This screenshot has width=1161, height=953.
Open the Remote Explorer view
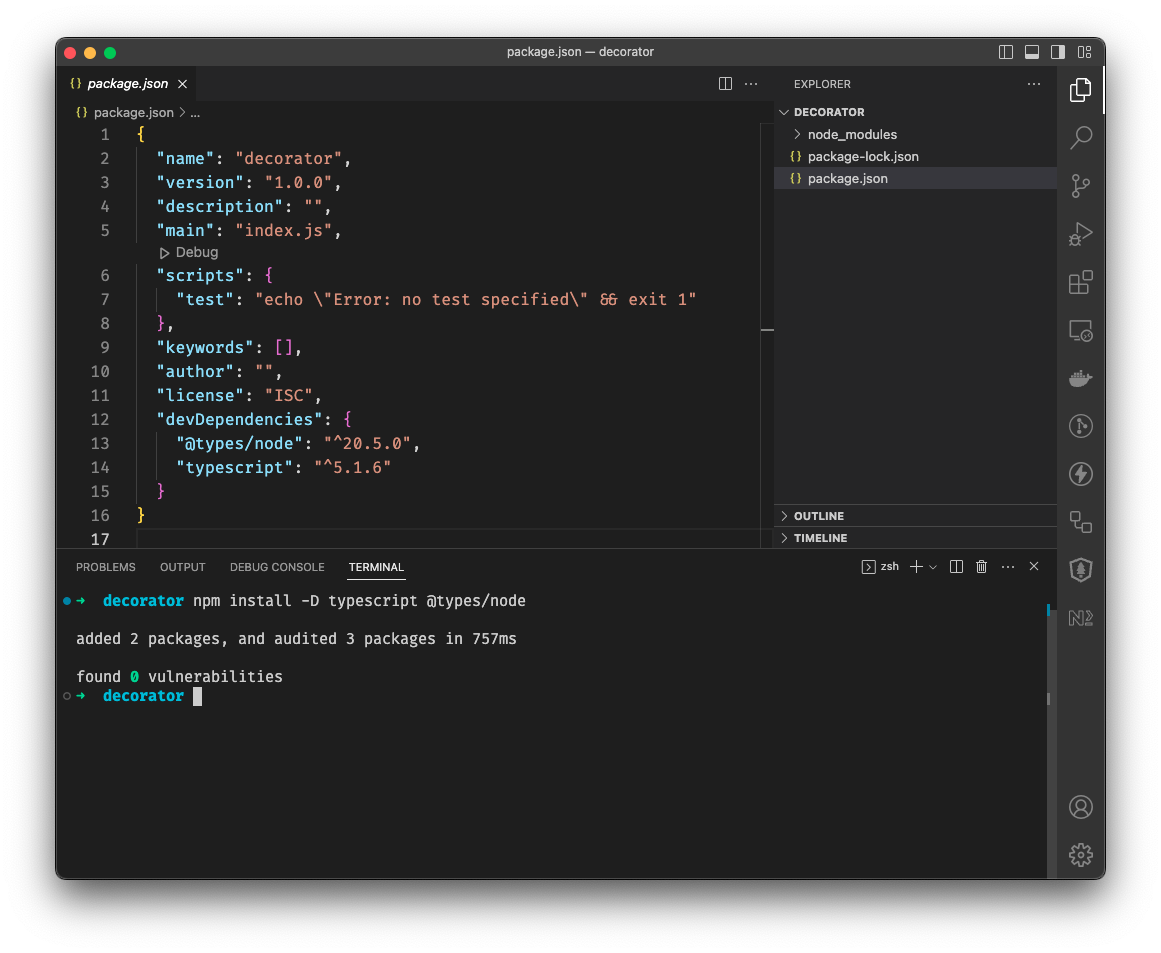(x=1080, y=330)
